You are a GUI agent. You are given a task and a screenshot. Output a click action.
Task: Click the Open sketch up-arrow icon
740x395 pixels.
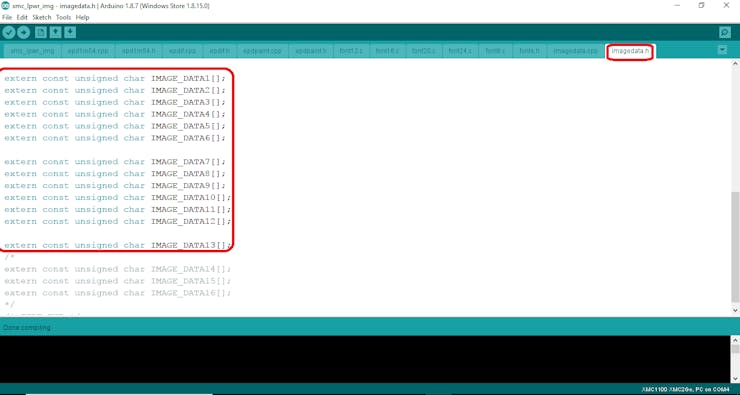pyautogui.click(x=56, y=32)
